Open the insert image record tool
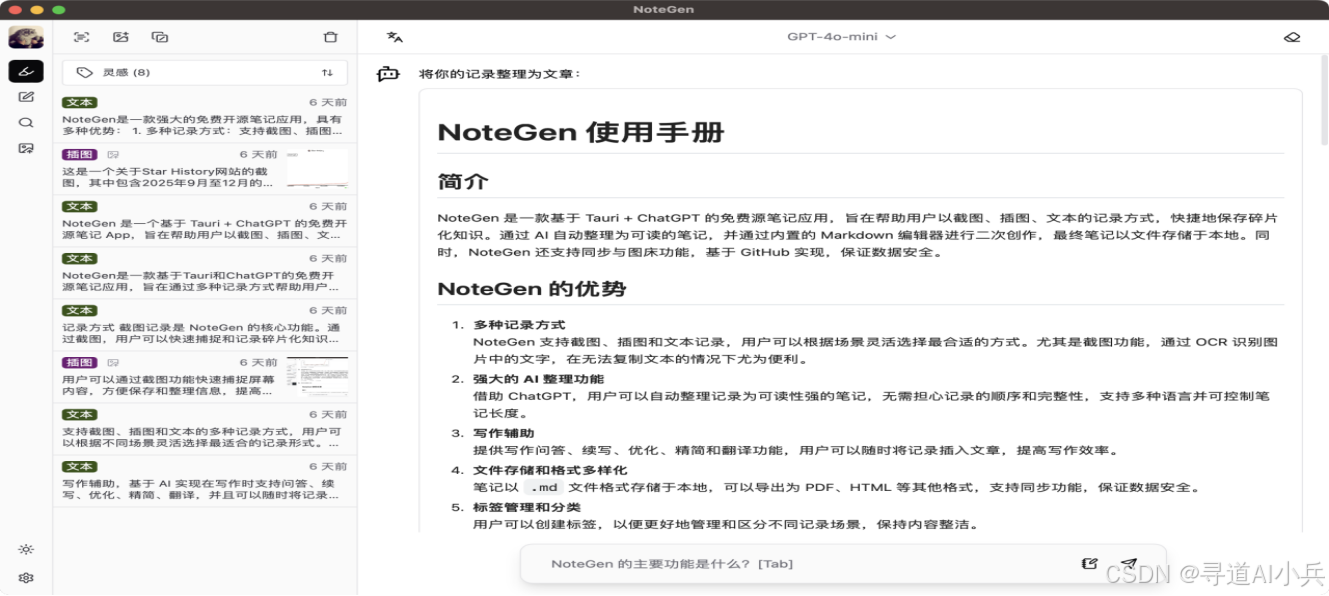The image size is (1329, 596). [x=122, y=36]
